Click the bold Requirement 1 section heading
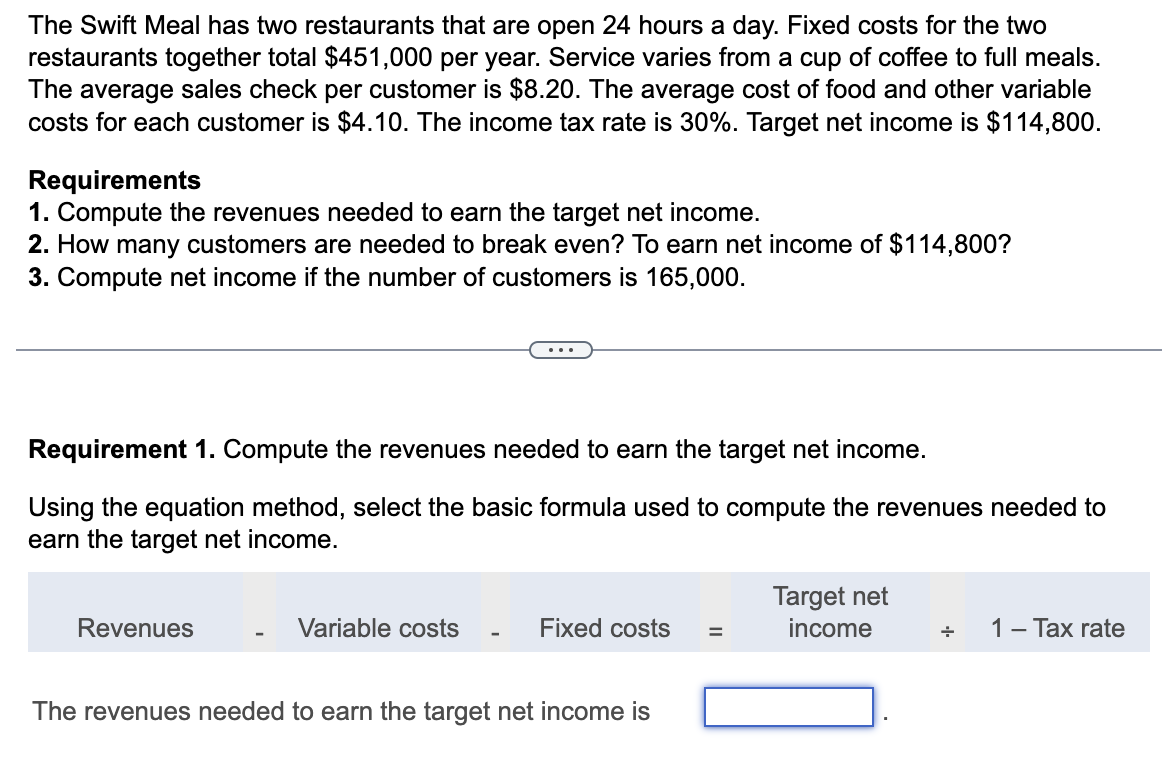Image resolution: width=1170 pixels, height=770 pixels. pyautogui.click(x=122, y=450)
